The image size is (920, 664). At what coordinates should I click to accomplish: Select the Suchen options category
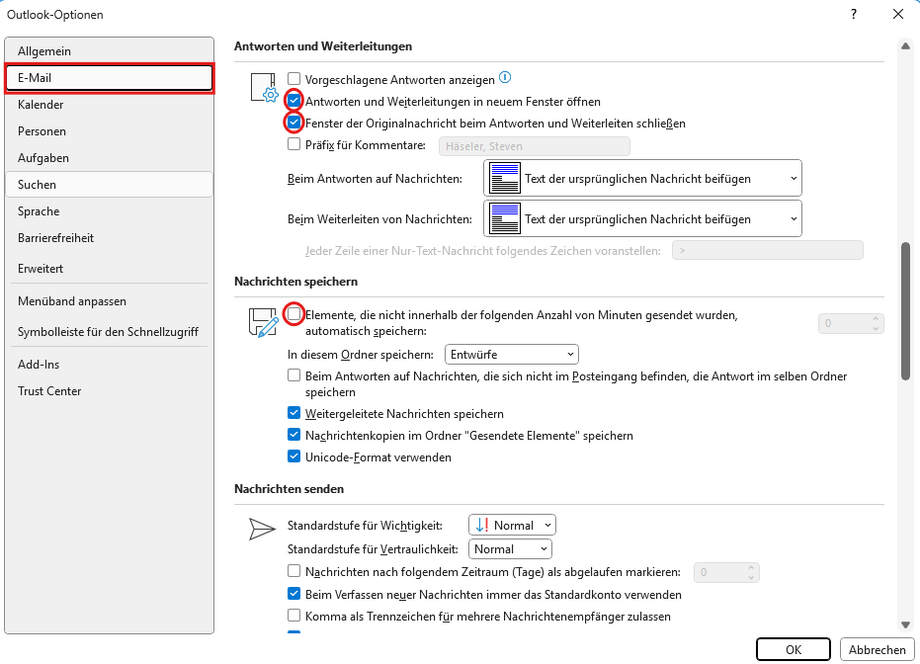click(109, 184)
